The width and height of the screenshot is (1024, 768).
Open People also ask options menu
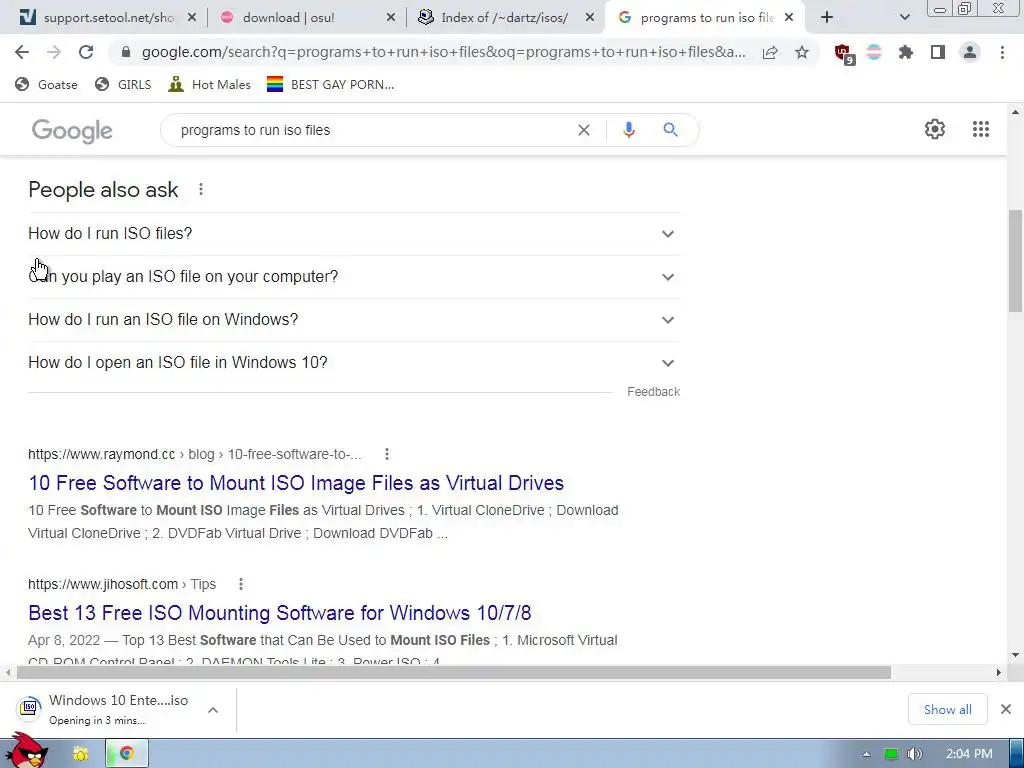point(200,189)
